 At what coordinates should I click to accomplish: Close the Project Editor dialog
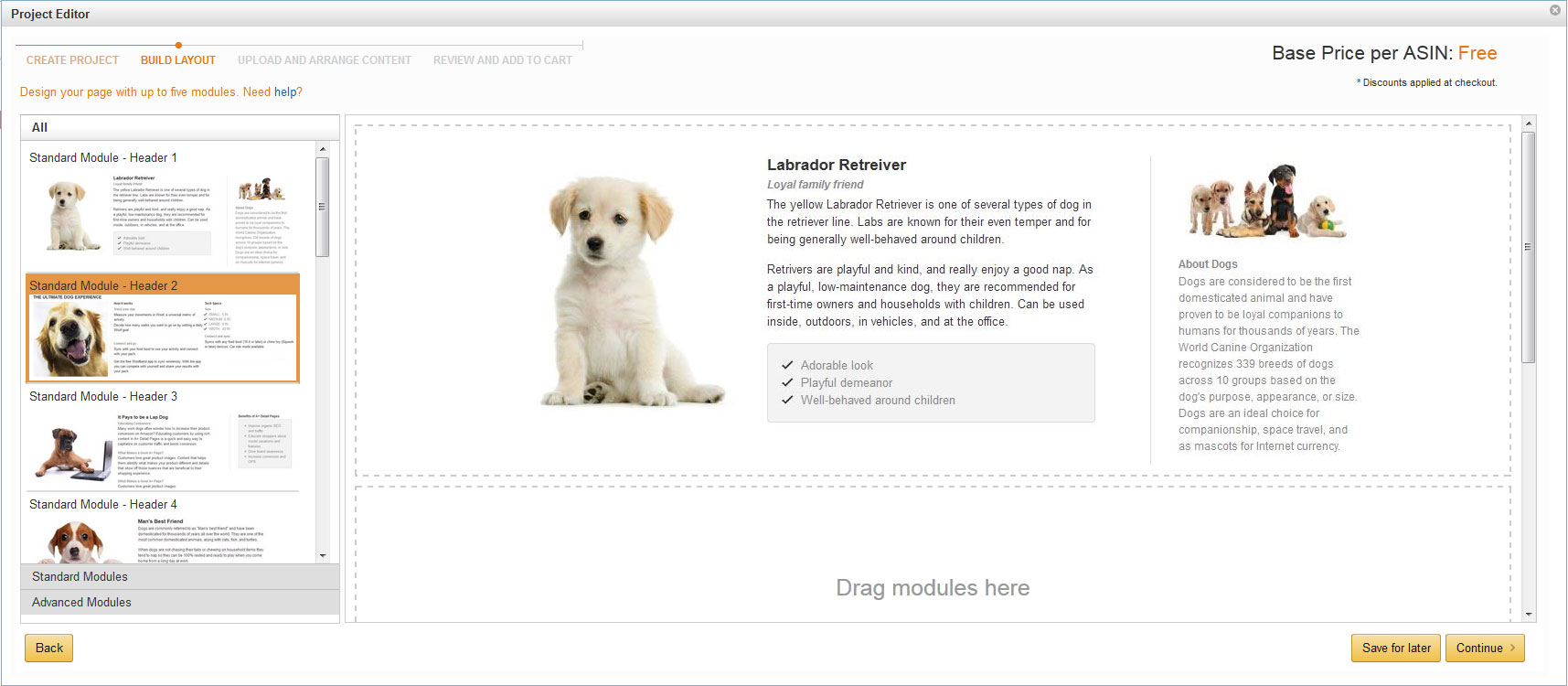coord(1554,10)
